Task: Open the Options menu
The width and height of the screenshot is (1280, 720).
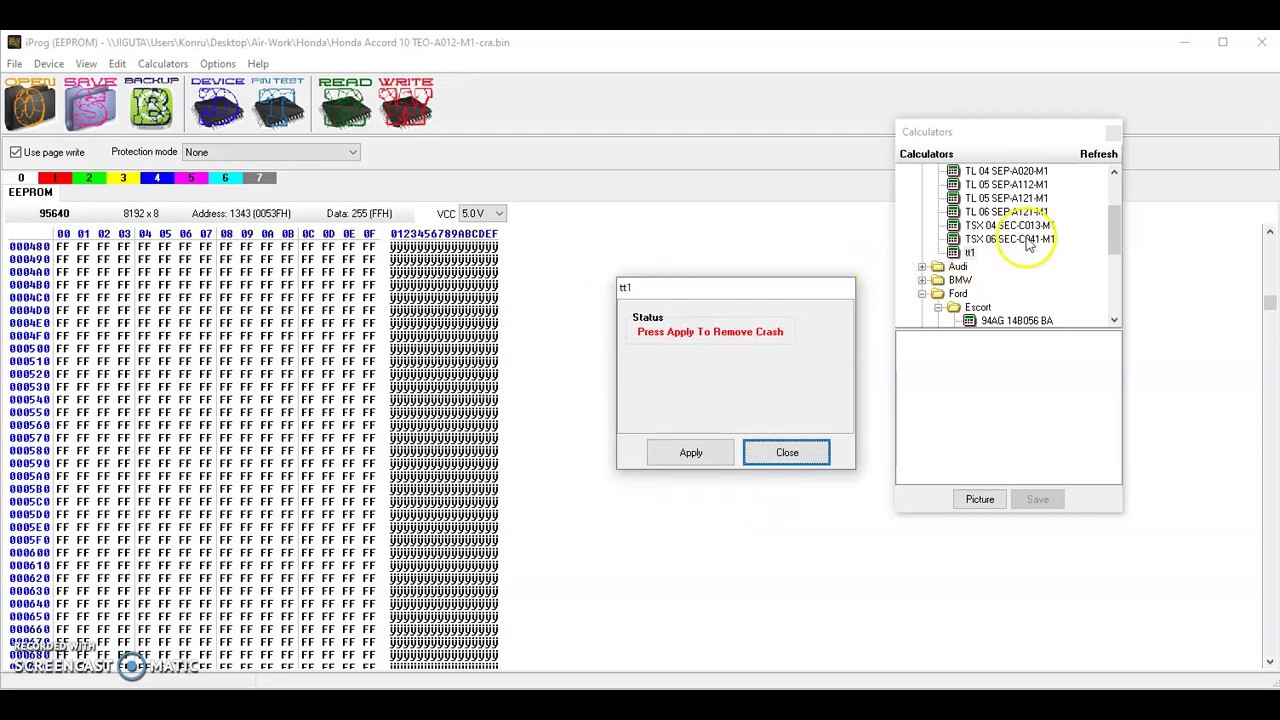Action: pos(217,64)
